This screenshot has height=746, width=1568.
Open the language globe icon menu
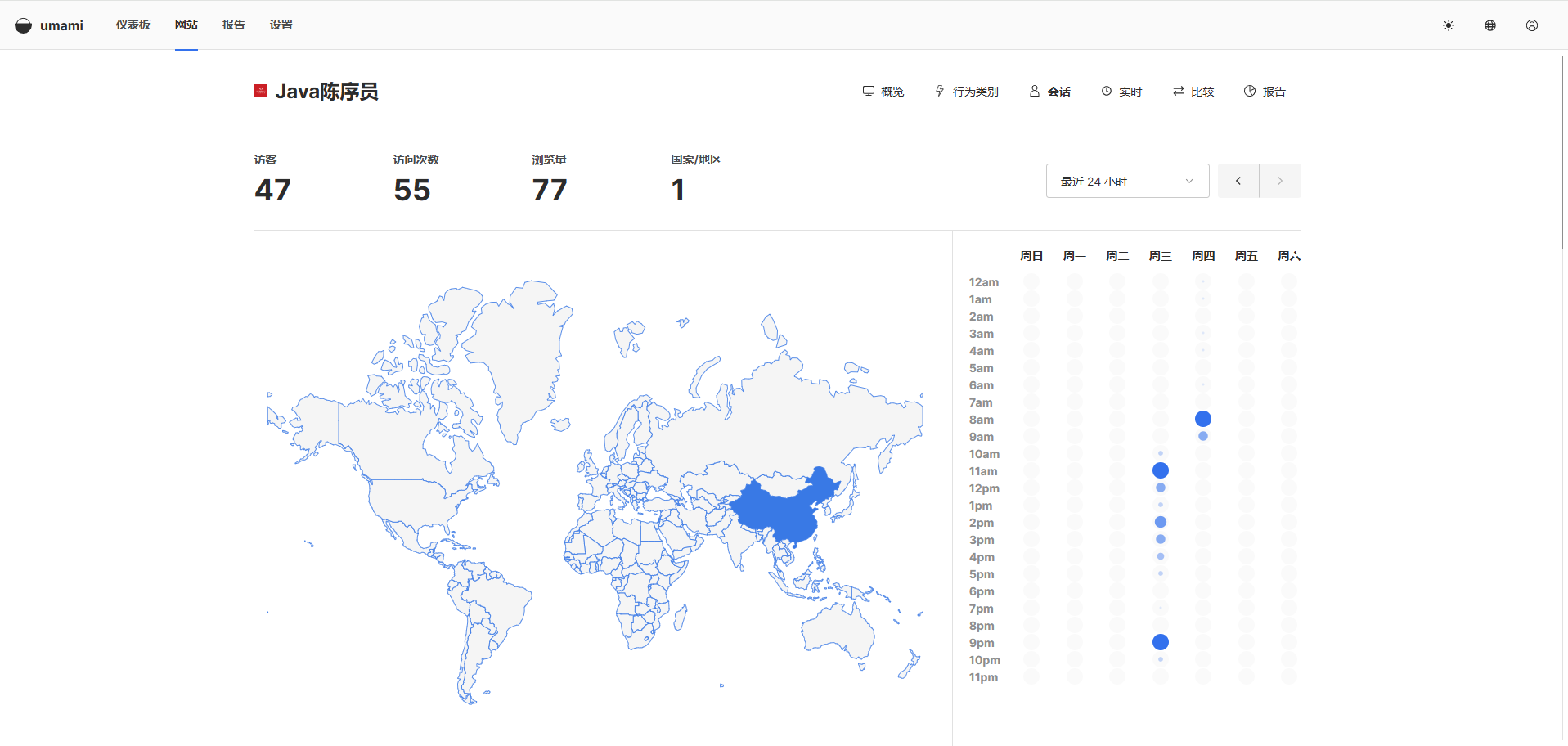click(1489, 25)
